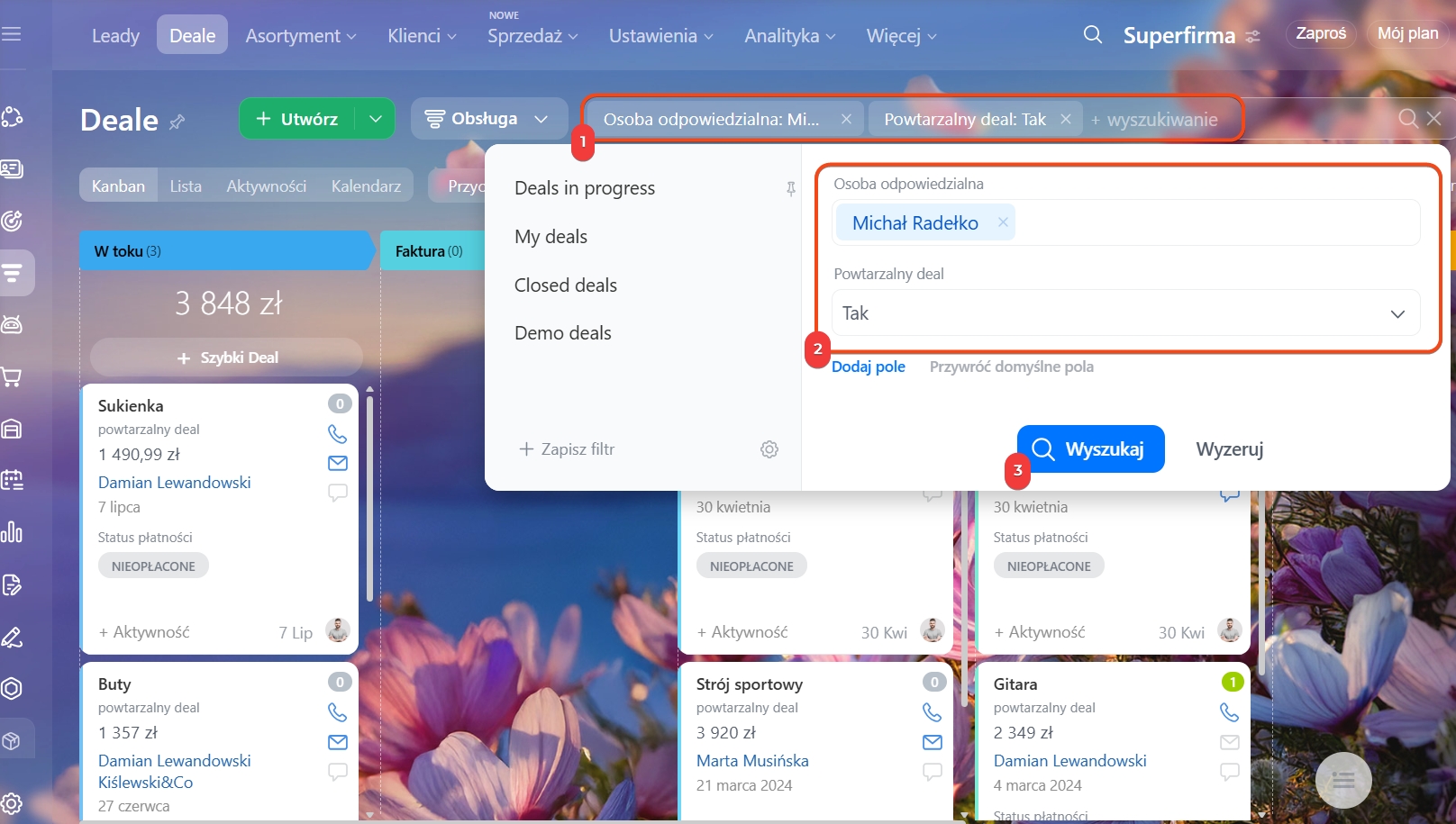Open the Marta Musińska contact link
The image size is (1456, 824).
[752, 761]
